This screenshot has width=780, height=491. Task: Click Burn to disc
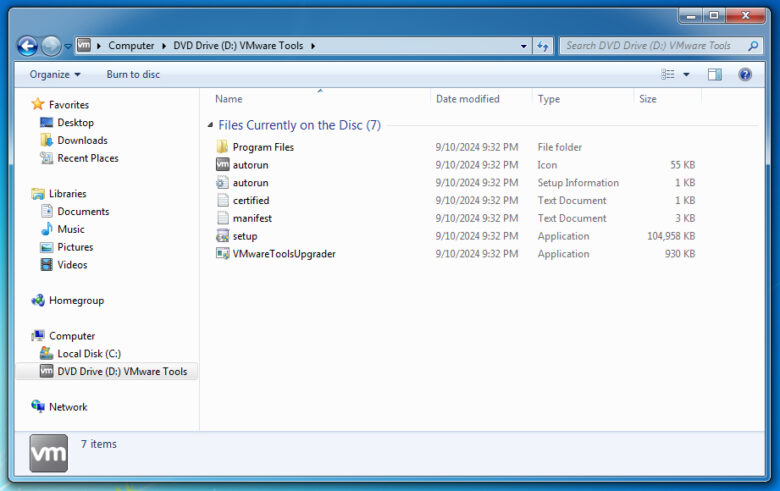[x=133, y=75]
